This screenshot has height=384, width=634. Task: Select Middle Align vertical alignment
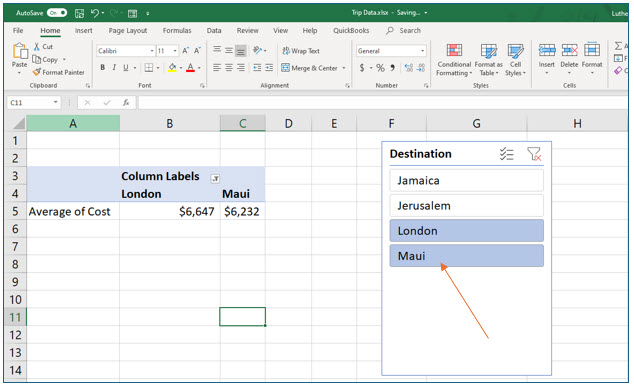[229, 51]
